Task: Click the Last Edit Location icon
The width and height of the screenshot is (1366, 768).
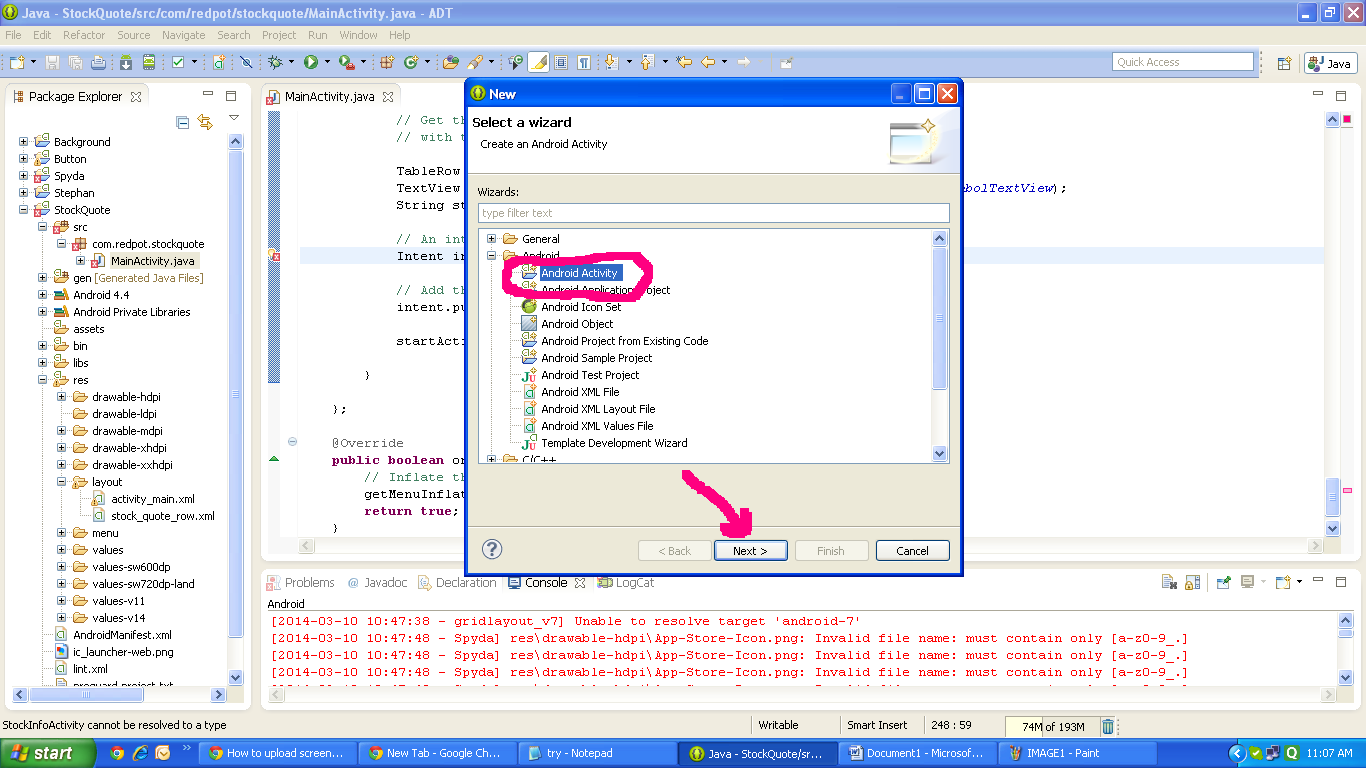Action: (684, 62)
